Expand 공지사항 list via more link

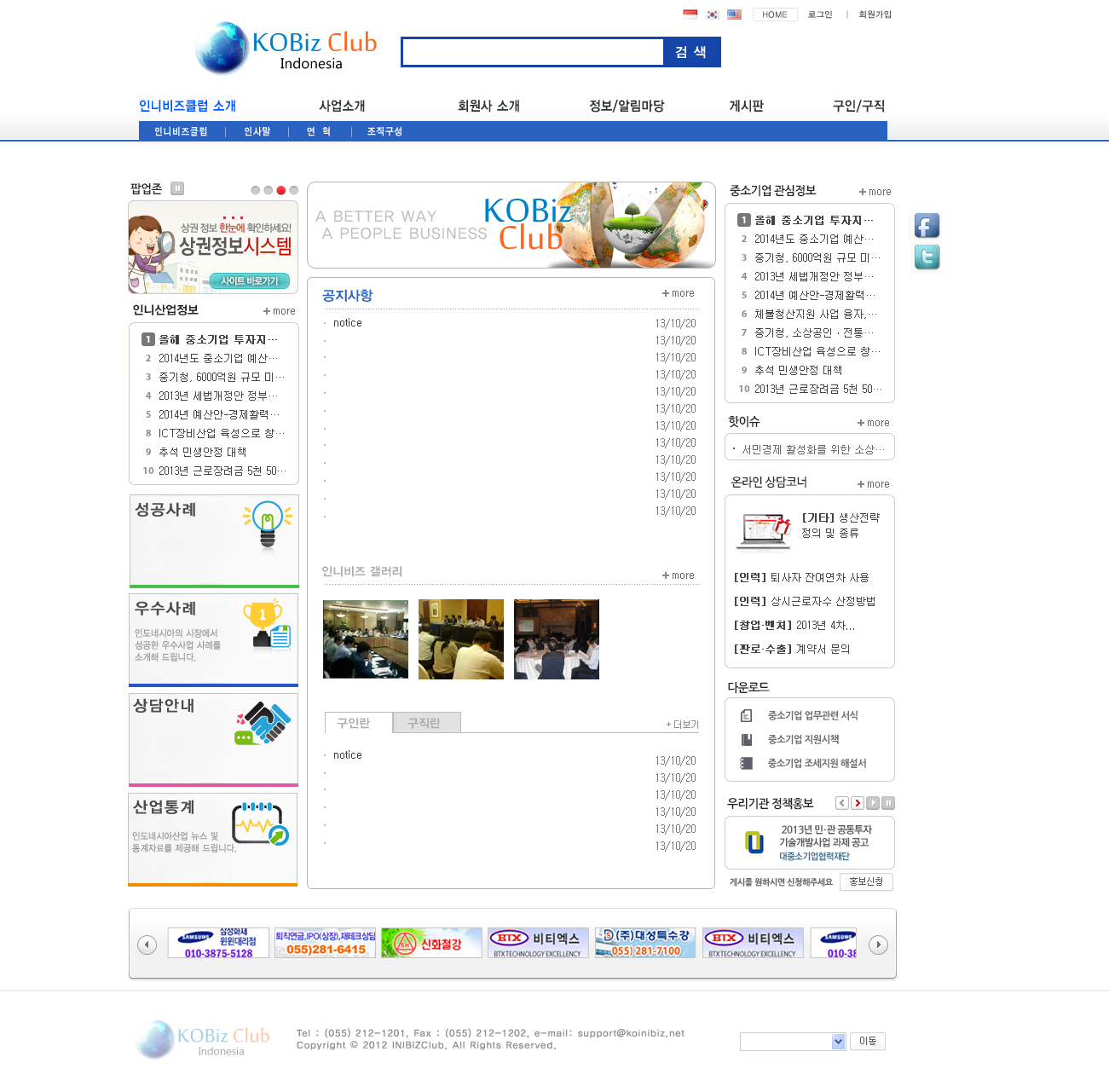(679, 293)
